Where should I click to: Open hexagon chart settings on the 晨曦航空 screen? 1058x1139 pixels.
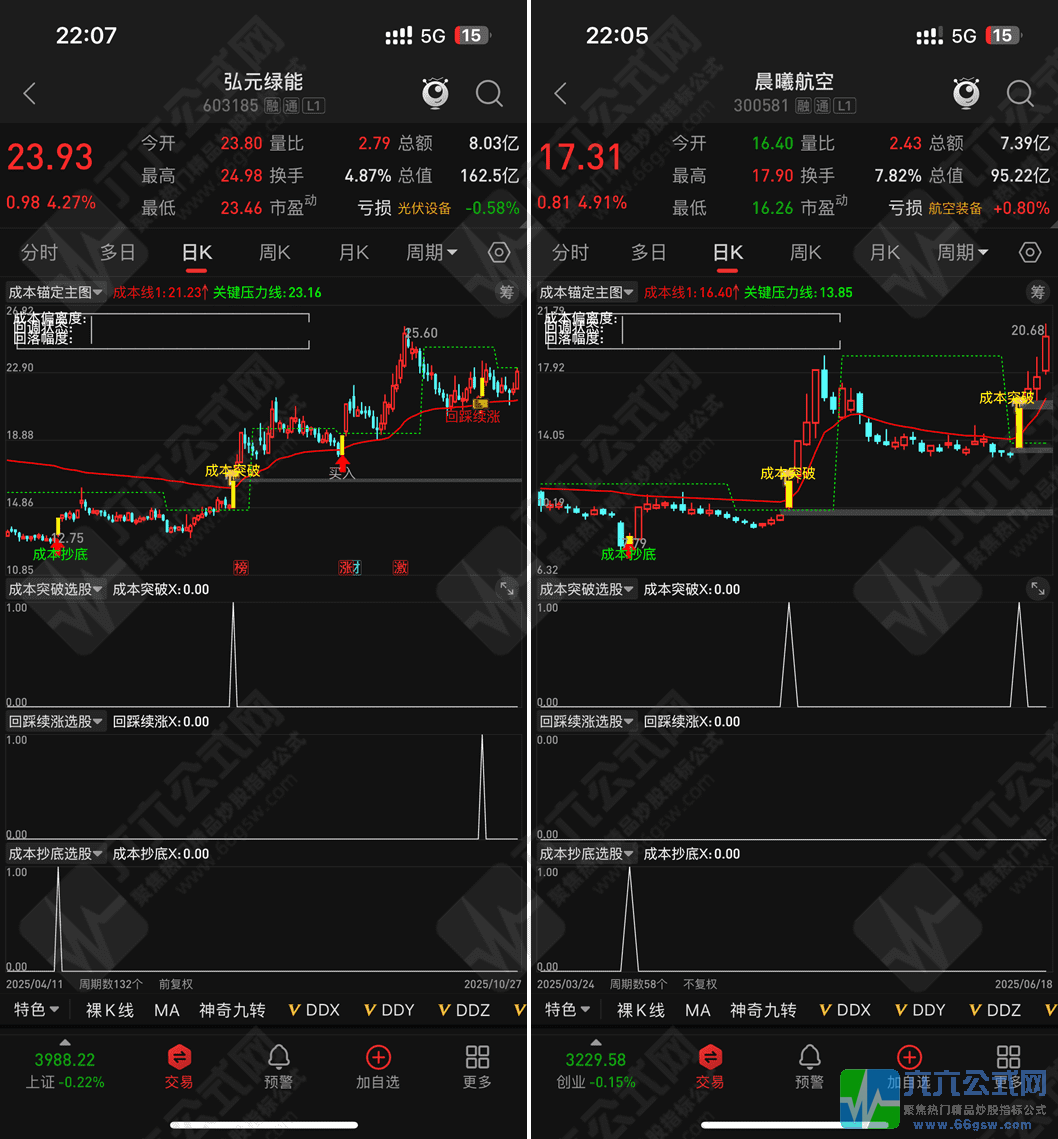pos(1029,252)
